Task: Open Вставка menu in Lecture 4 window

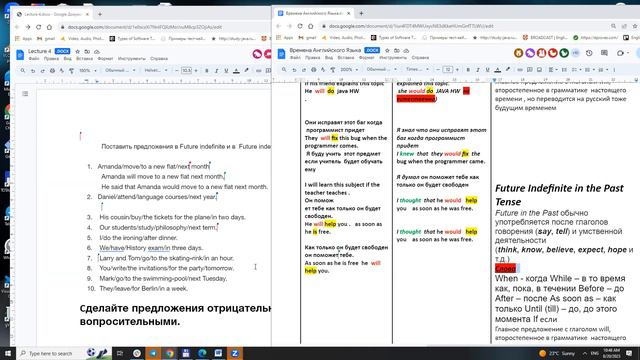Action: 84,59
